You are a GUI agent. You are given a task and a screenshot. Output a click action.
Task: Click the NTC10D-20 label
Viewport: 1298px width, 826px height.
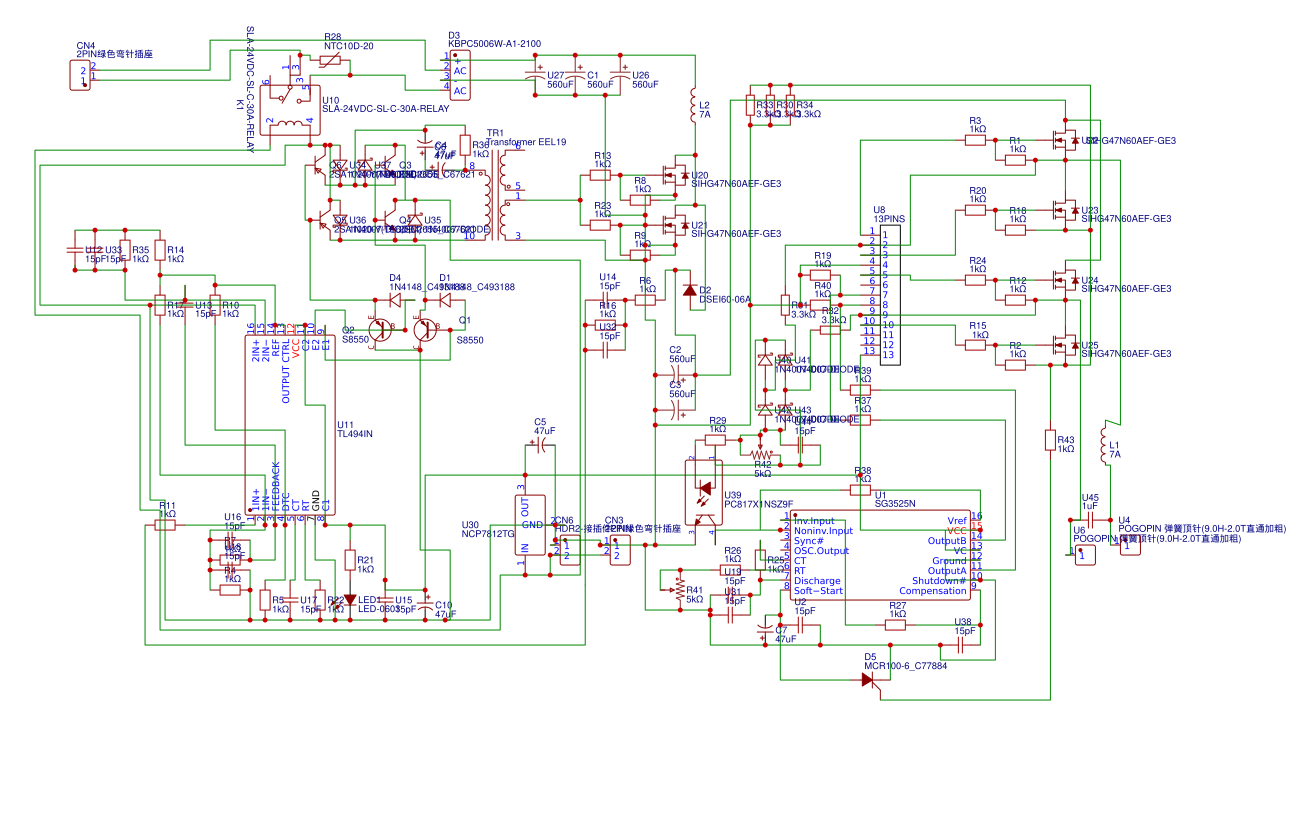pyautogui.click(x=349, y=46)
